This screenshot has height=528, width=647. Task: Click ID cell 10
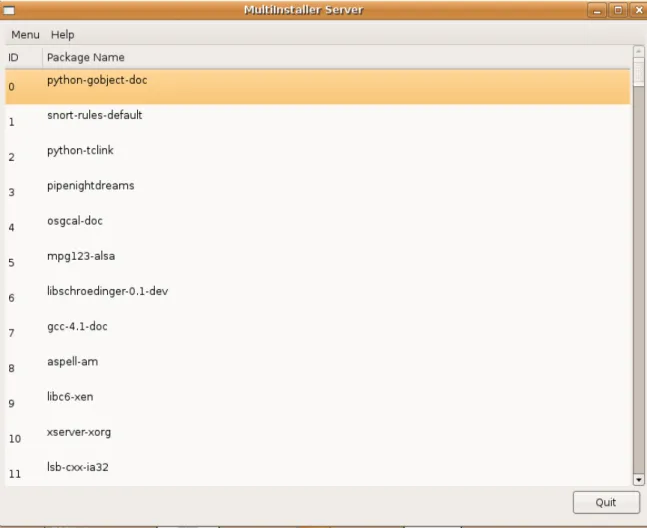[x=15, y=438]
